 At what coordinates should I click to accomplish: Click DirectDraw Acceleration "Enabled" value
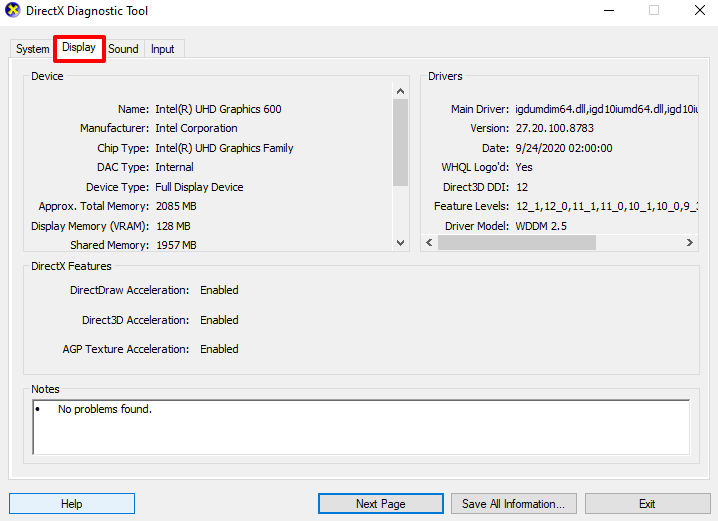click(219, 290)
